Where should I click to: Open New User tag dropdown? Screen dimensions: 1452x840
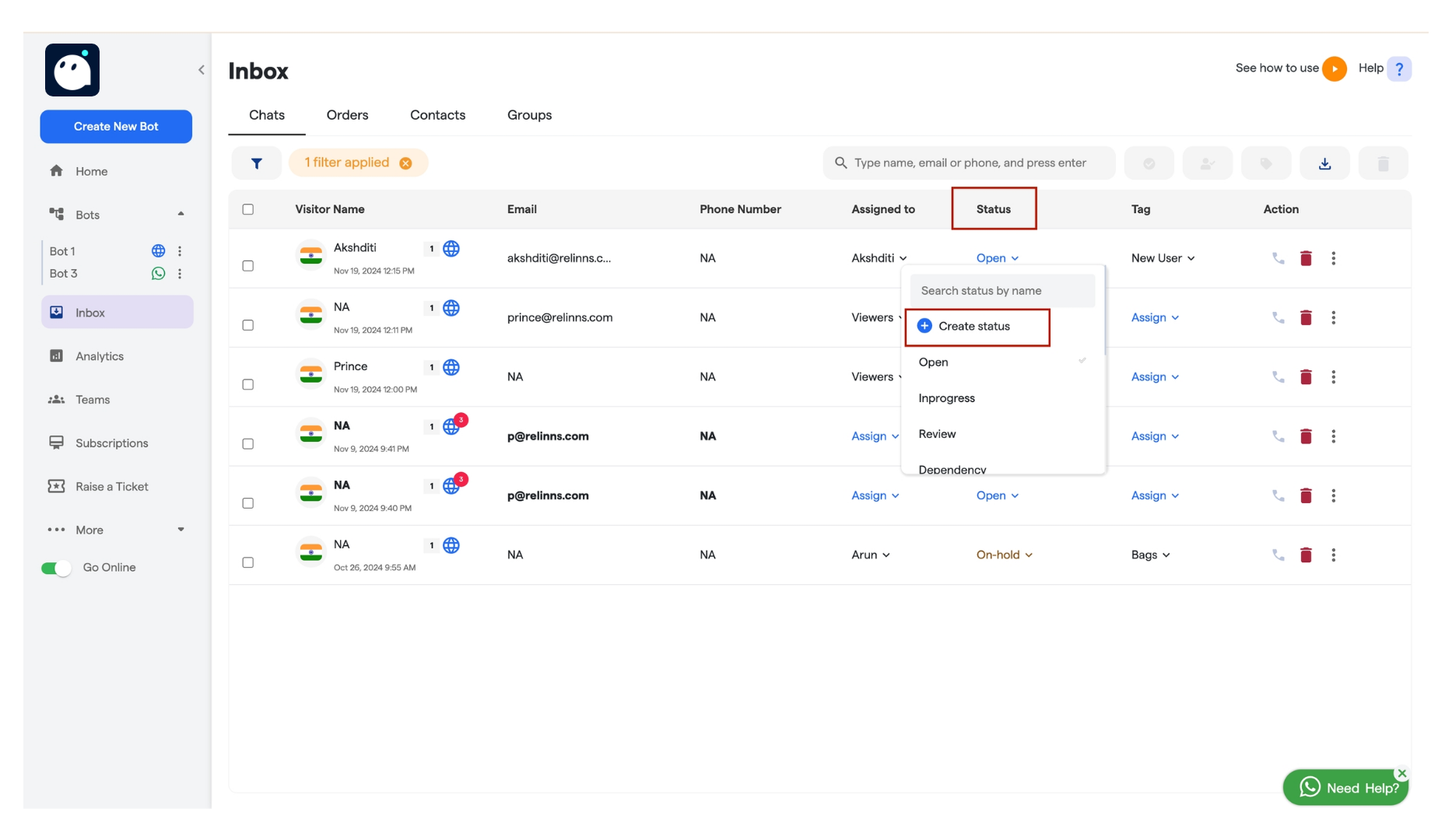click(x=1163, y=258)
